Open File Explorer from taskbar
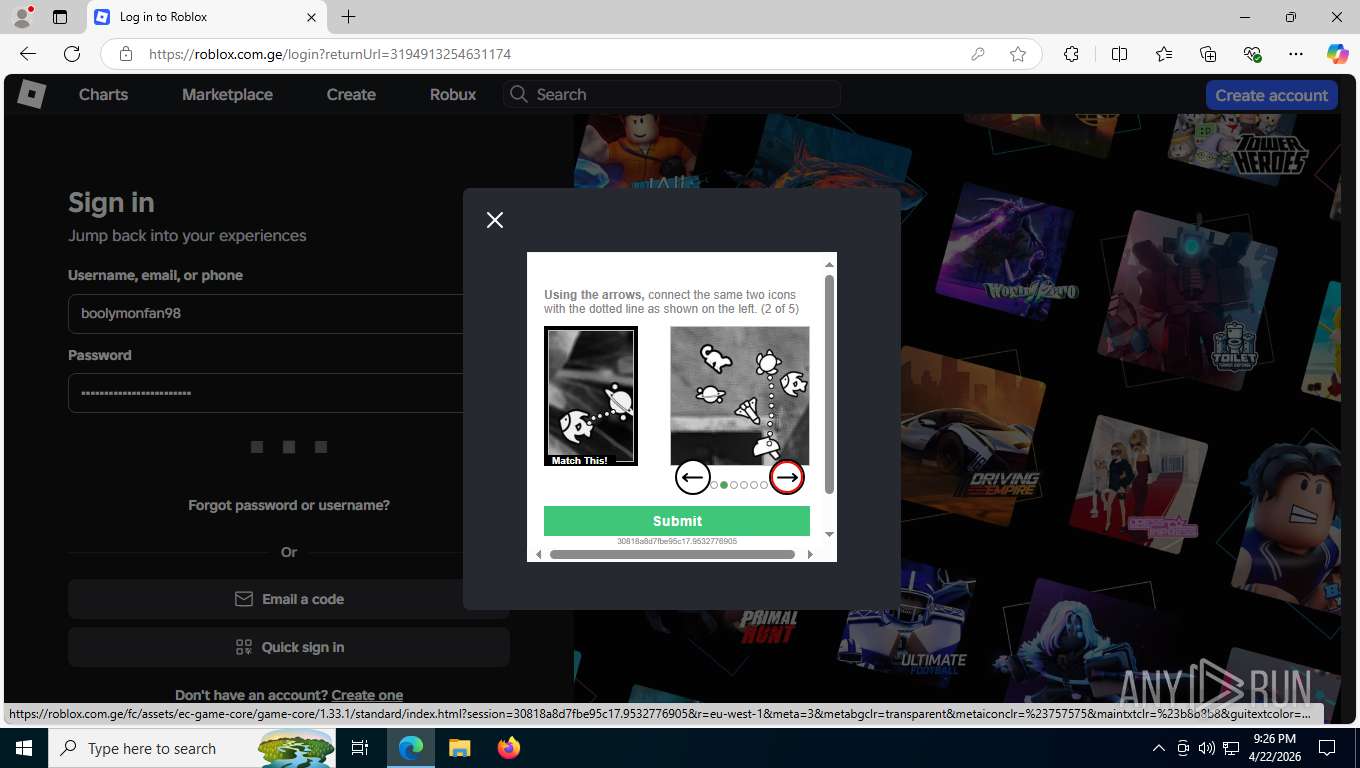Viewport: 1360px width, 768px height. pos(459,748)
